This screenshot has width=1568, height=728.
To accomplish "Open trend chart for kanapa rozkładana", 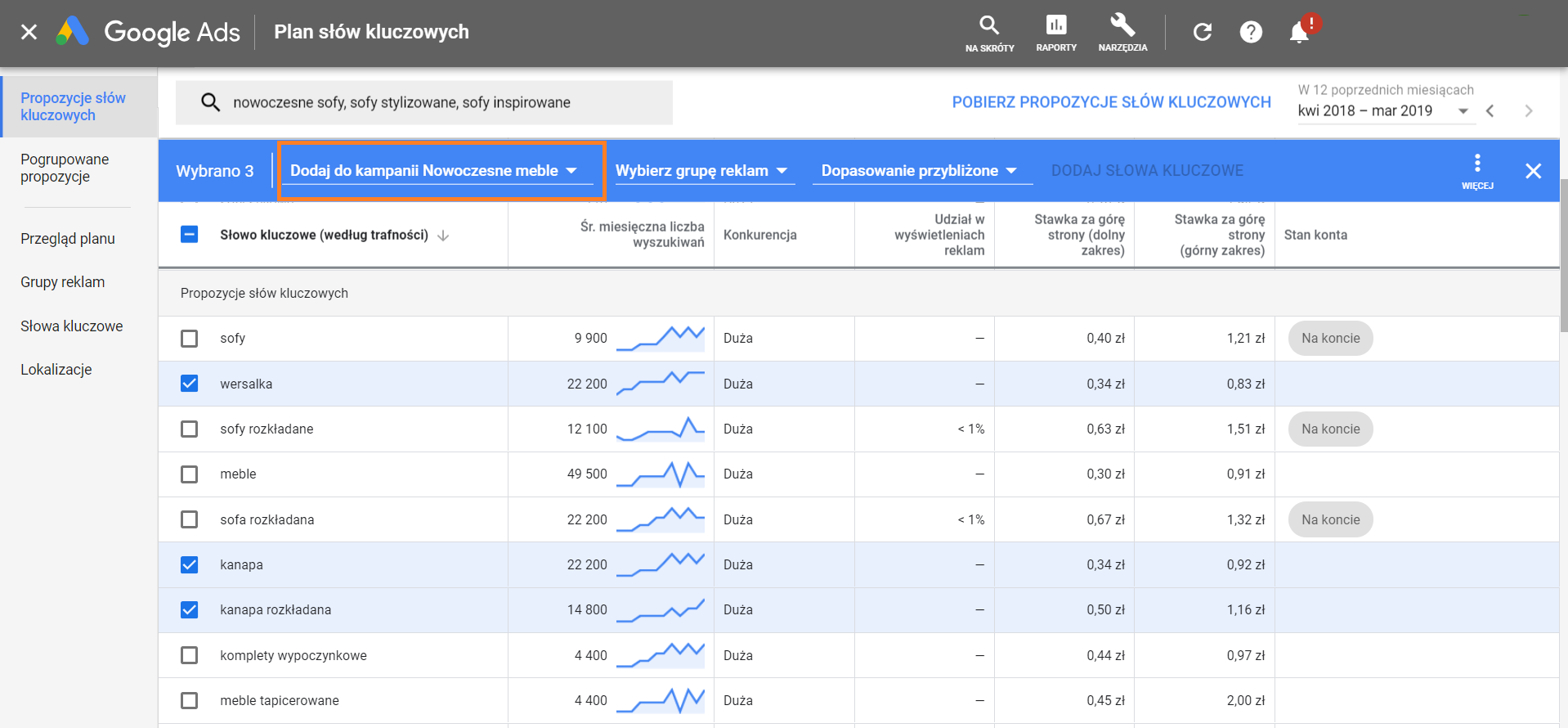I will point(661,610).
